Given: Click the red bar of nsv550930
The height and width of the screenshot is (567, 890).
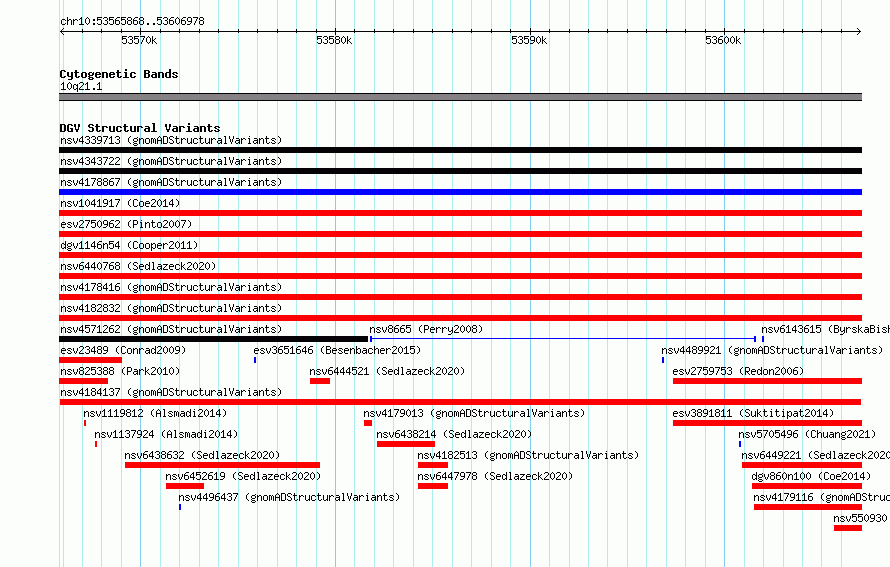Looking at the screenshot, I should pos(848,528).
